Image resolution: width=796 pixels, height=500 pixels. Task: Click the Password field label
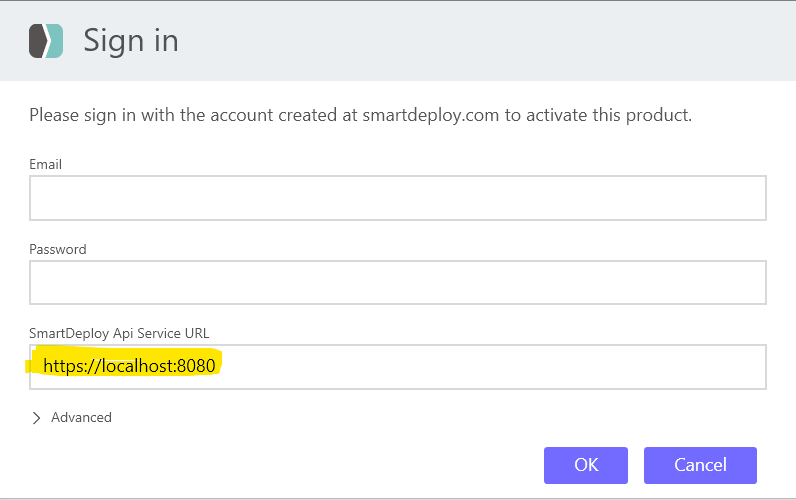pyautogui.click(x=58, y=249)
